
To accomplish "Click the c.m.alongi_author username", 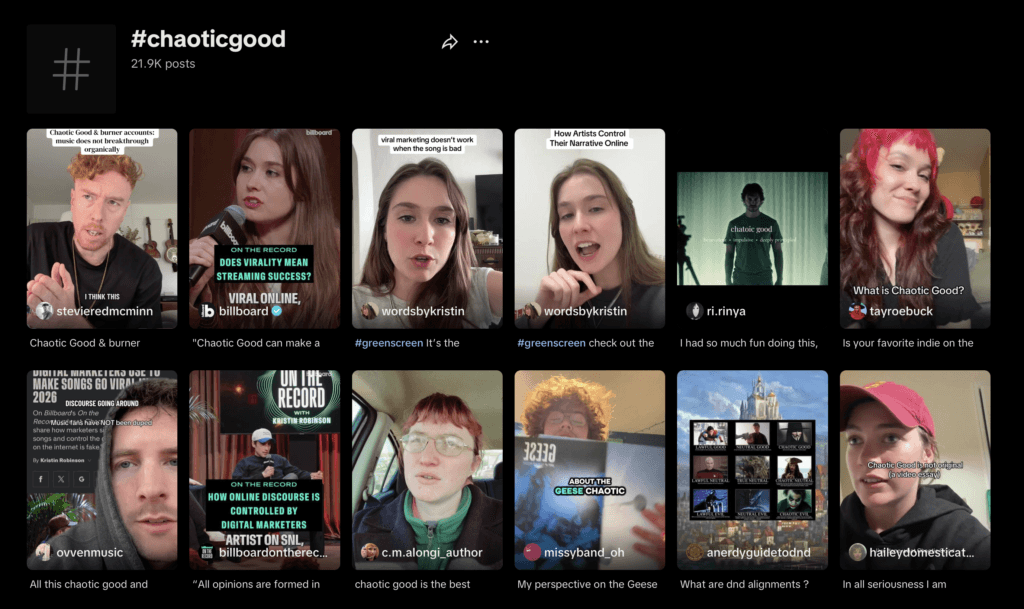I will tap(432, 552).
